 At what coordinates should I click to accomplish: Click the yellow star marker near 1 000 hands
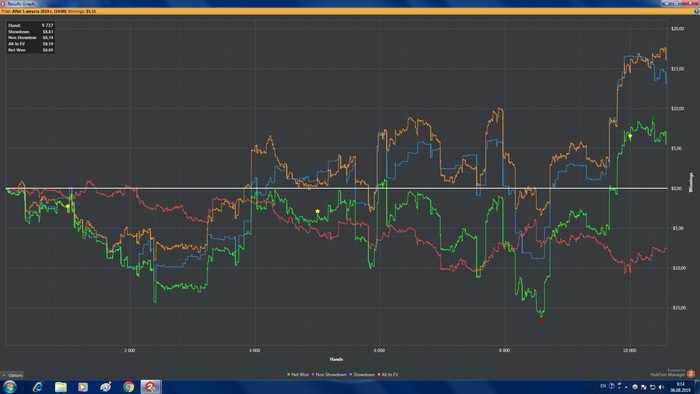68,206
